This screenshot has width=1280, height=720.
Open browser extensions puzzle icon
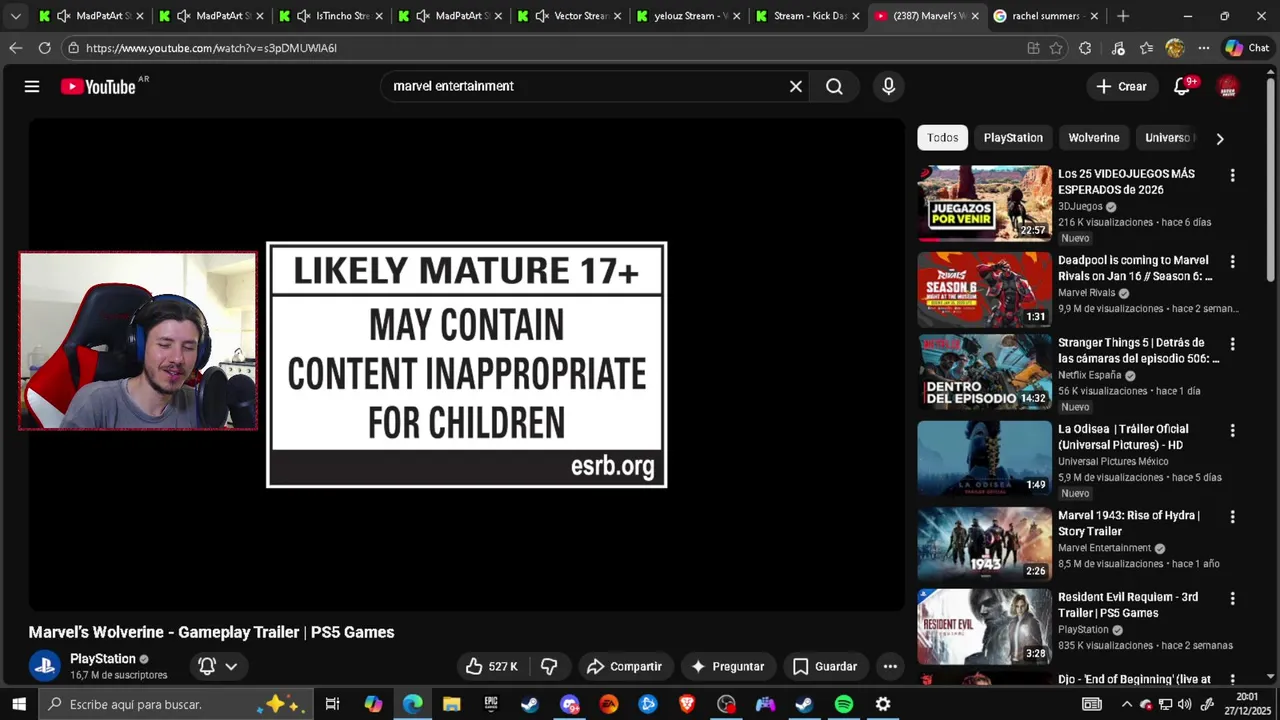[x=1085, y=48]
